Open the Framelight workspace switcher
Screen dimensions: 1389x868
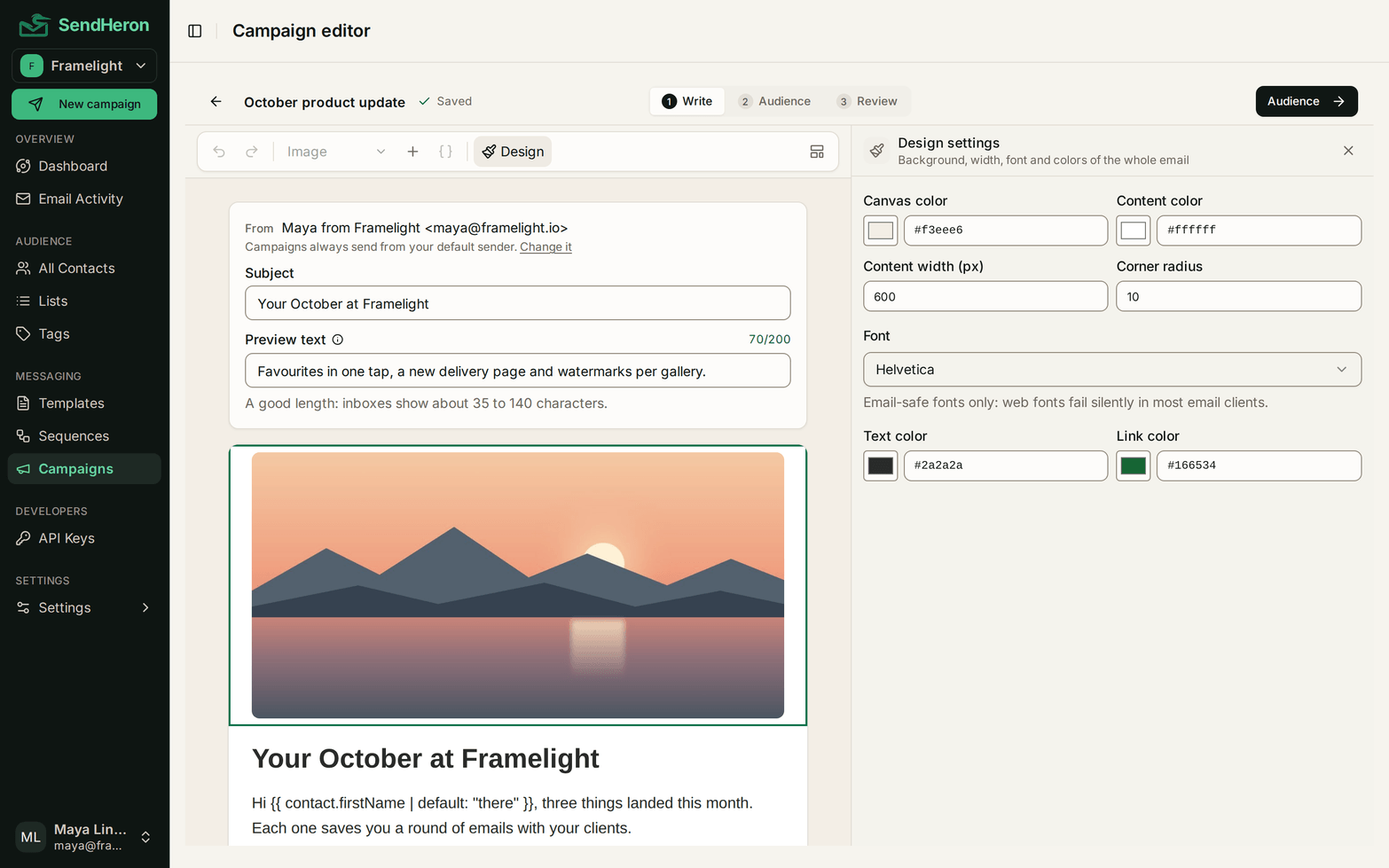pos(84,66)
